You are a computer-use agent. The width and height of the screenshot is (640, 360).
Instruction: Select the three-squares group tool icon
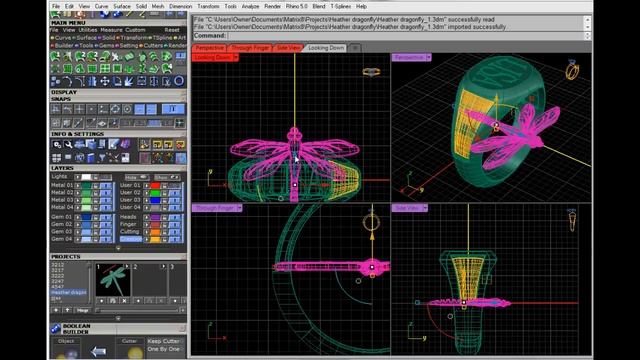click(x=56, y=81)
